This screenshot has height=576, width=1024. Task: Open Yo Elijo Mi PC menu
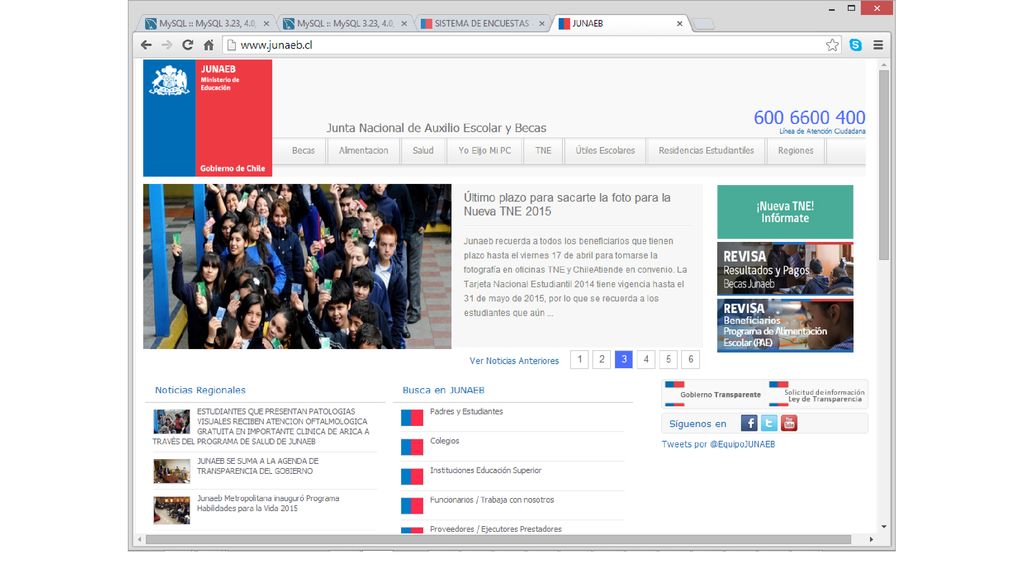tap(485, 150)
